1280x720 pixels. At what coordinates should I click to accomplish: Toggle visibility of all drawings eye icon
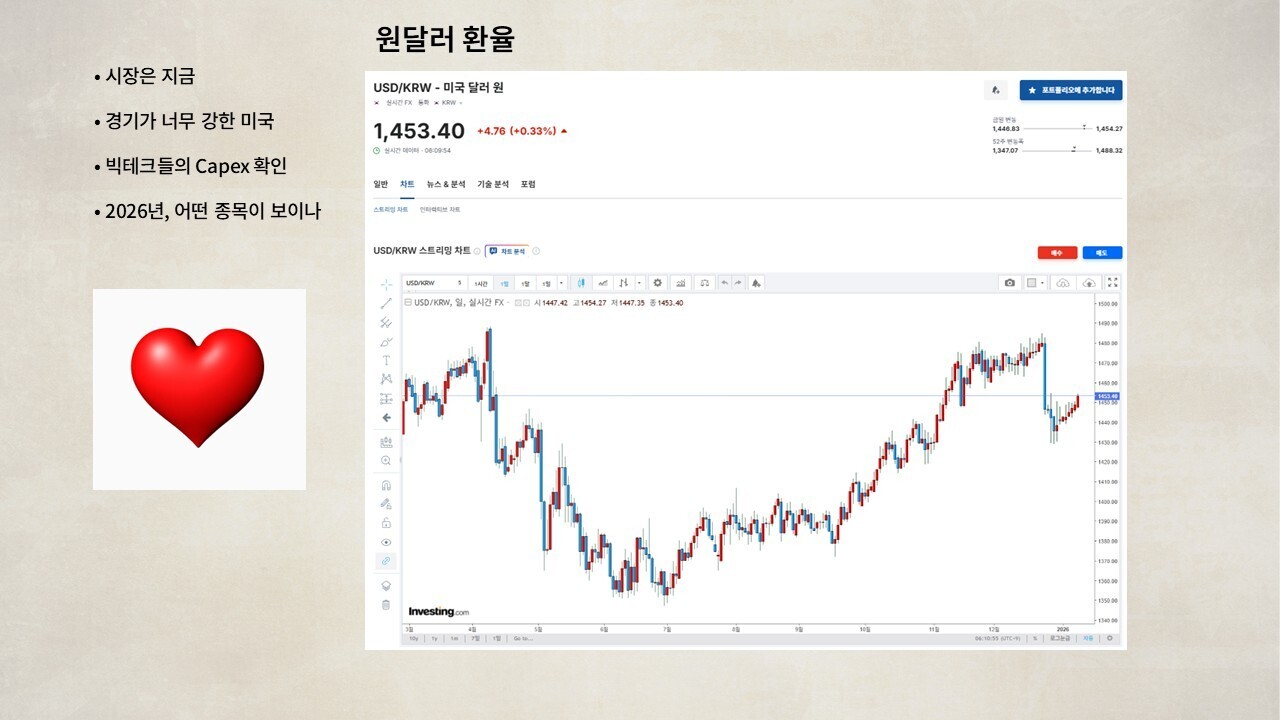pos(386,542)
